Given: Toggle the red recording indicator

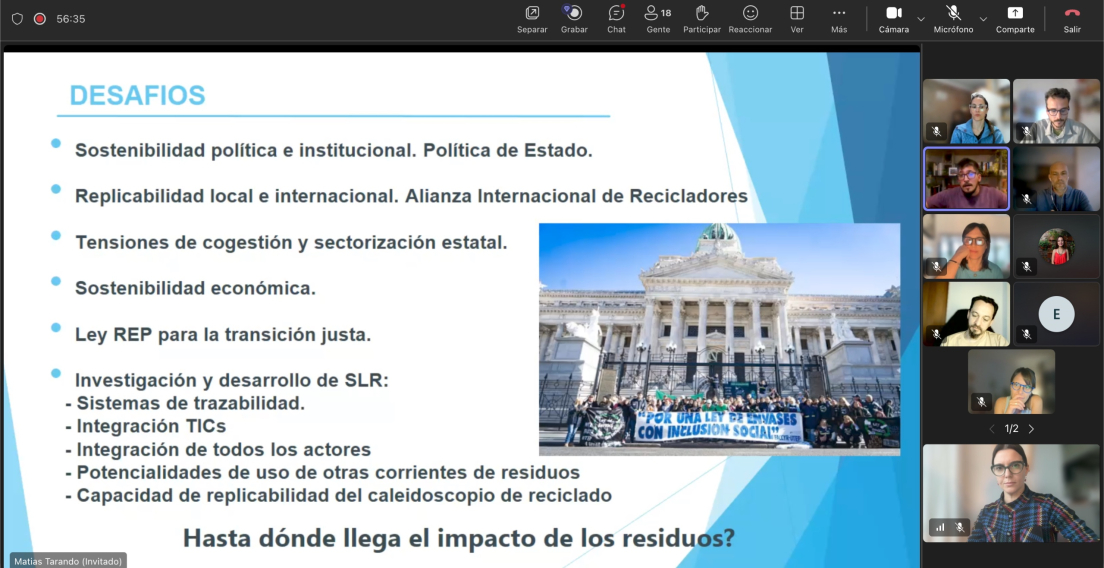Looking at the screenshot, I should tap(40, 19).
